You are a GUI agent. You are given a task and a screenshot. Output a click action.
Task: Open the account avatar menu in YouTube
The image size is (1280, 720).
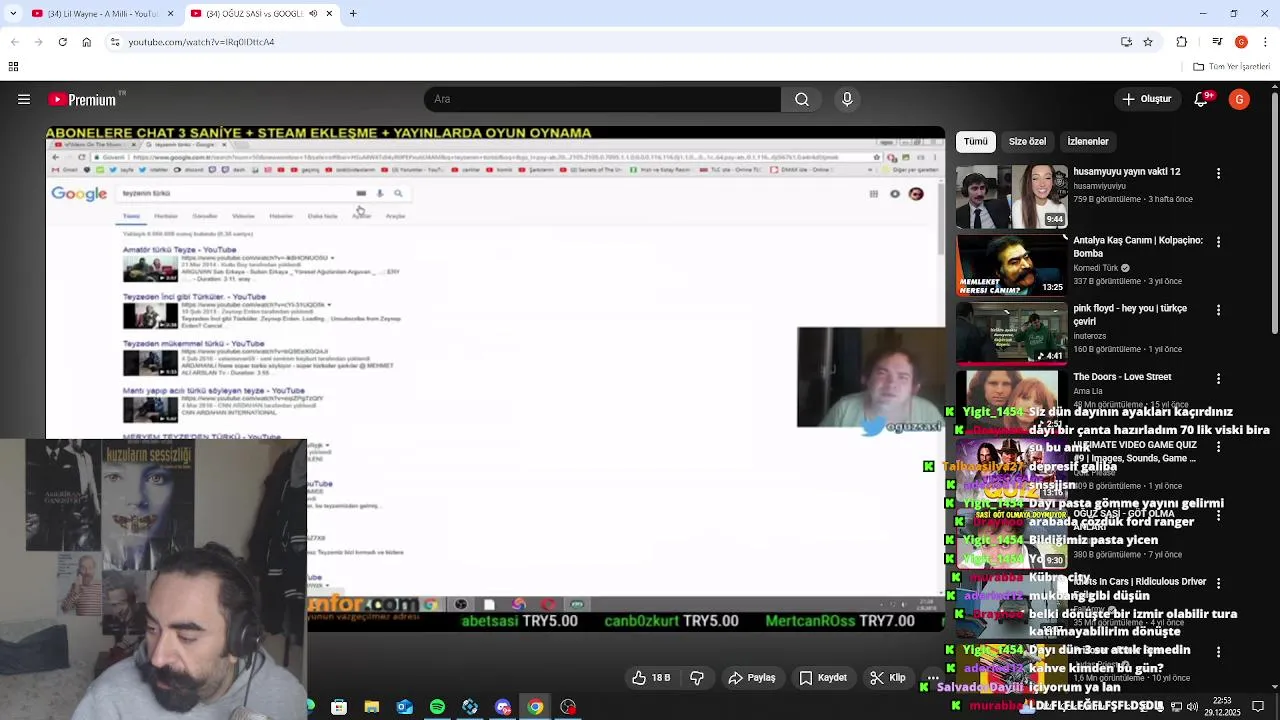click(1239, 99)
